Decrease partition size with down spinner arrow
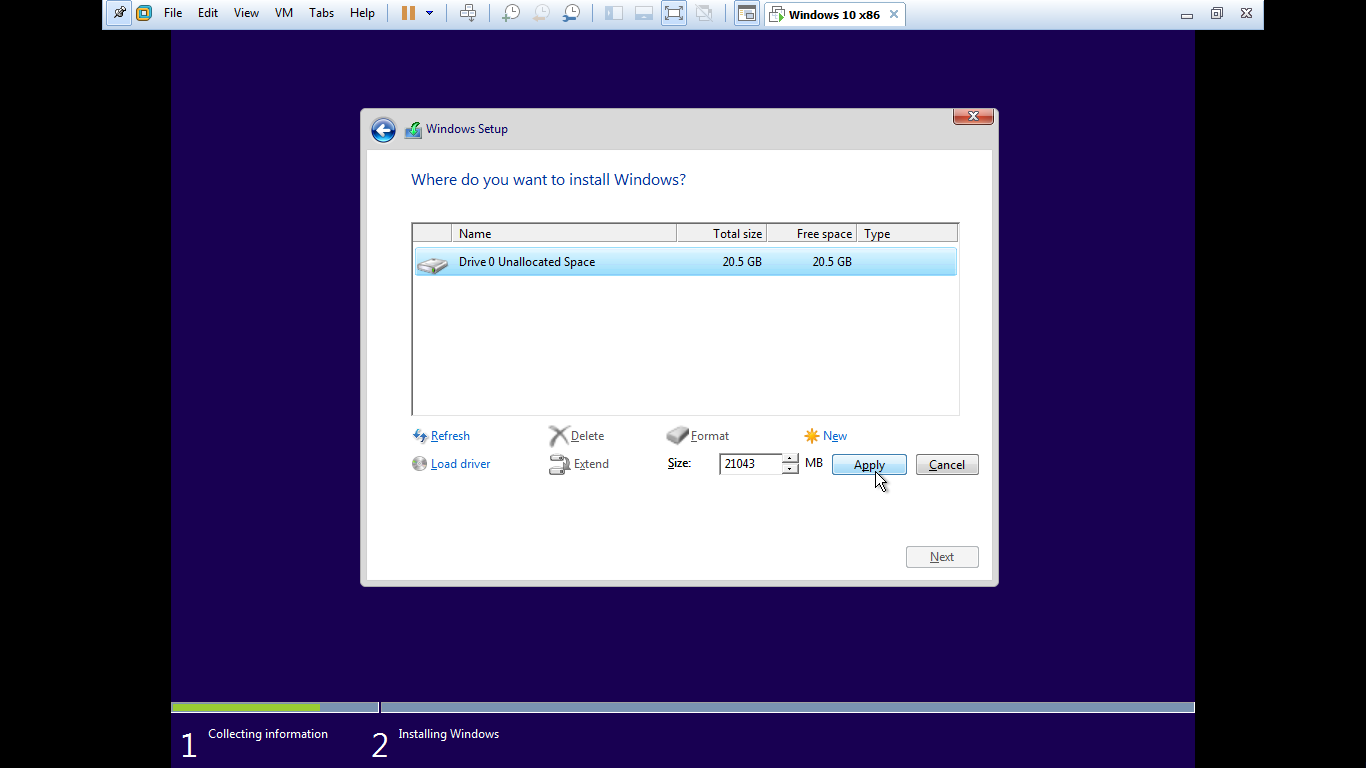1366x768 pixels. click(x=790, y=469)
